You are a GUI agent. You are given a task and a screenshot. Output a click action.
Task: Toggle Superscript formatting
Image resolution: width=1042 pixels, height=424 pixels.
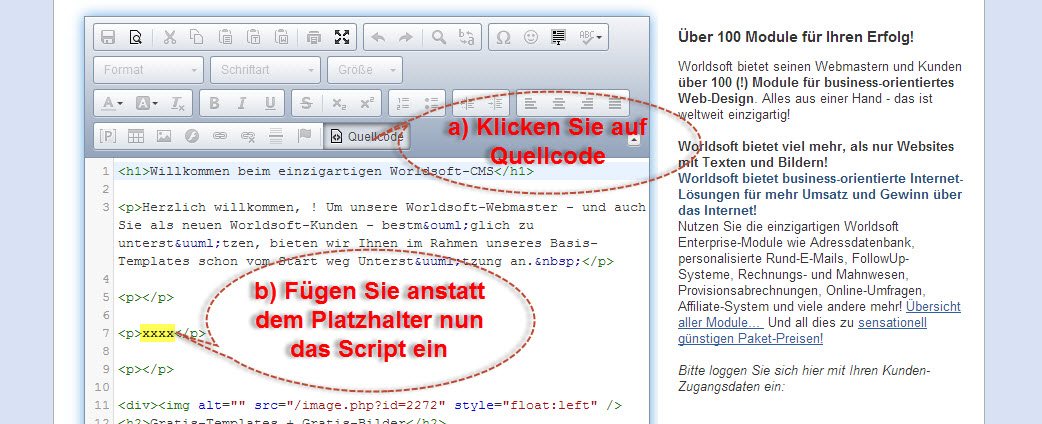[x=367, y=103]
